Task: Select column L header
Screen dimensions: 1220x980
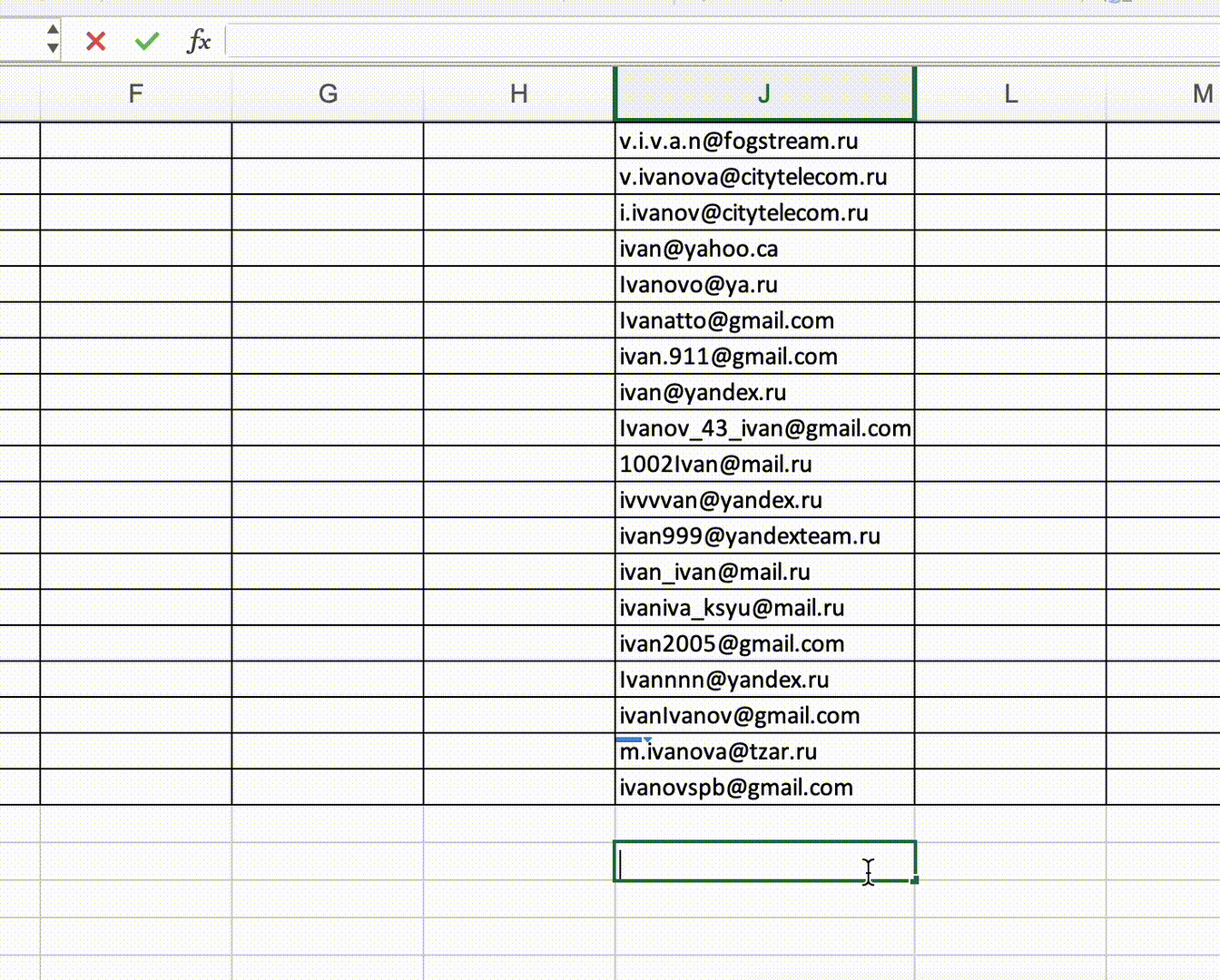Action: (1010, 93)
